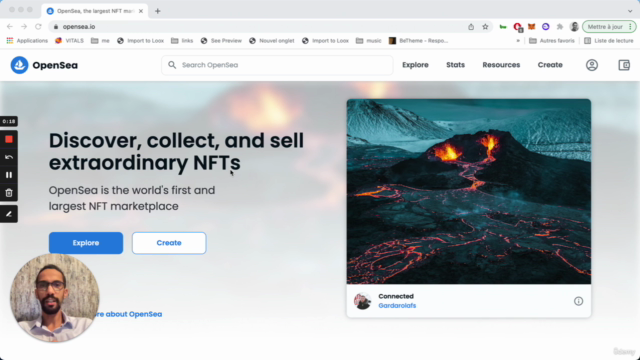Click the search magnifier icon
The image size is (640, 360).
tap(172, 65)
